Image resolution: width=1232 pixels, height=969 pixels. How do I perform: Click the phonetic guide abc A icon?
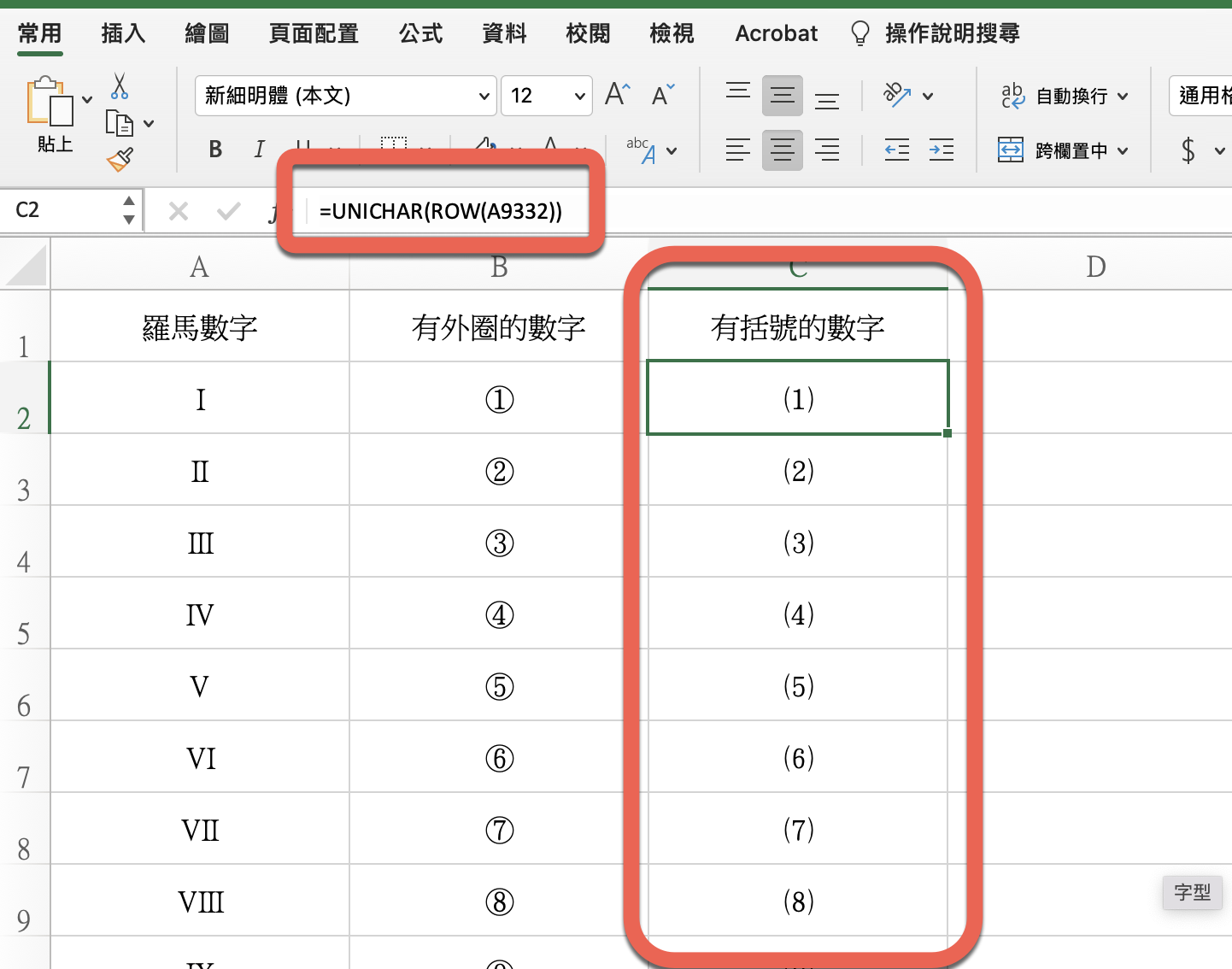(642, 150)
